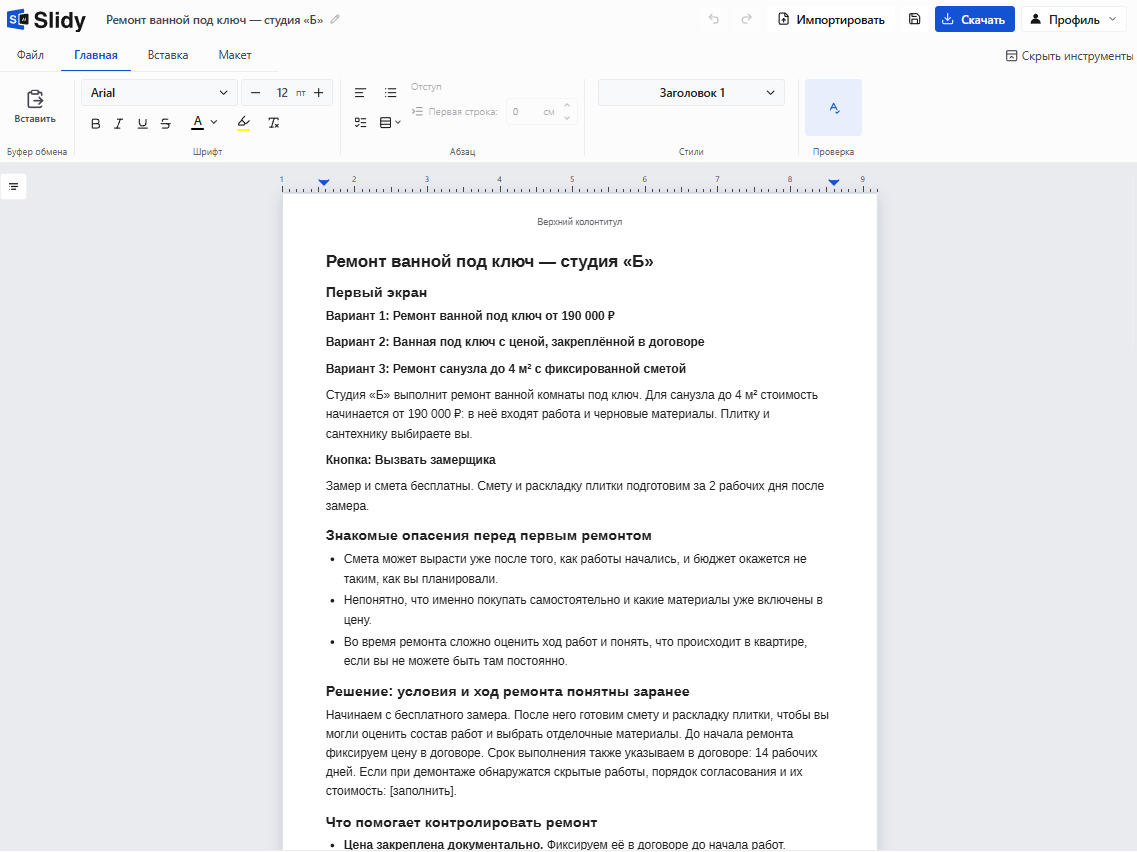Decrease font size with minus button
The height and width of the screenshot is (852, 1137).
255,93
